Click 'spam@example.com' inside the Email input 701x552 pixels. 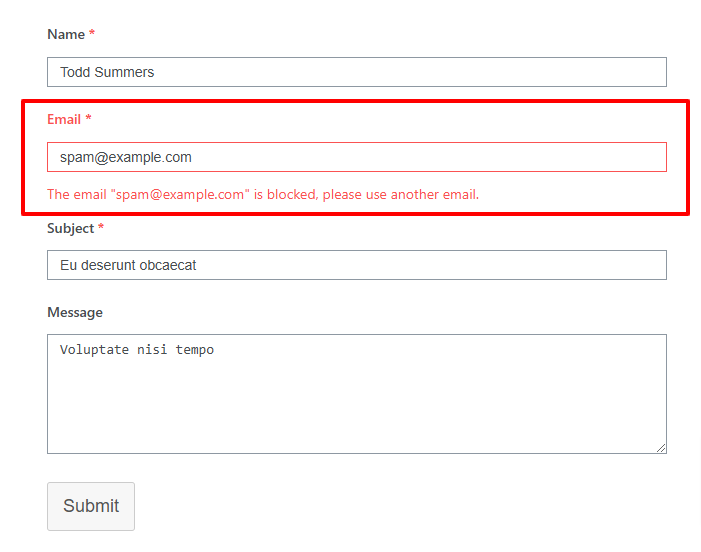pos(126,157)
